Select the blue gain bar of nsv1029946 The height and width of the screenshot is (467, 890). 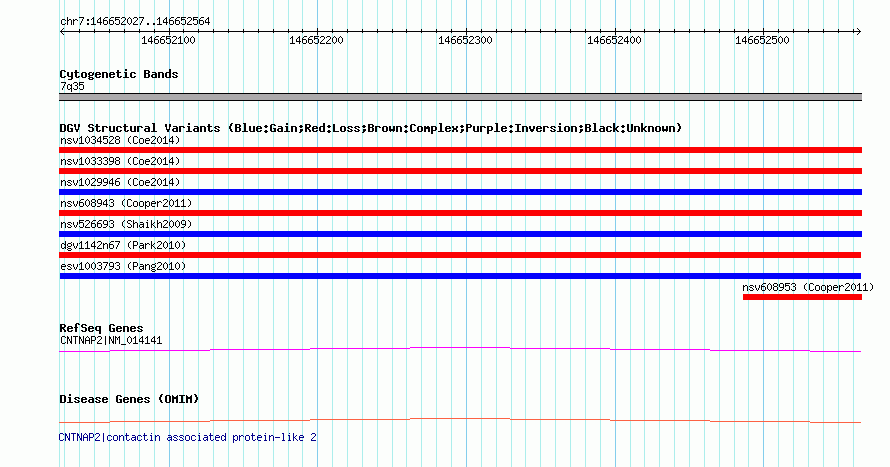[460, 192]
